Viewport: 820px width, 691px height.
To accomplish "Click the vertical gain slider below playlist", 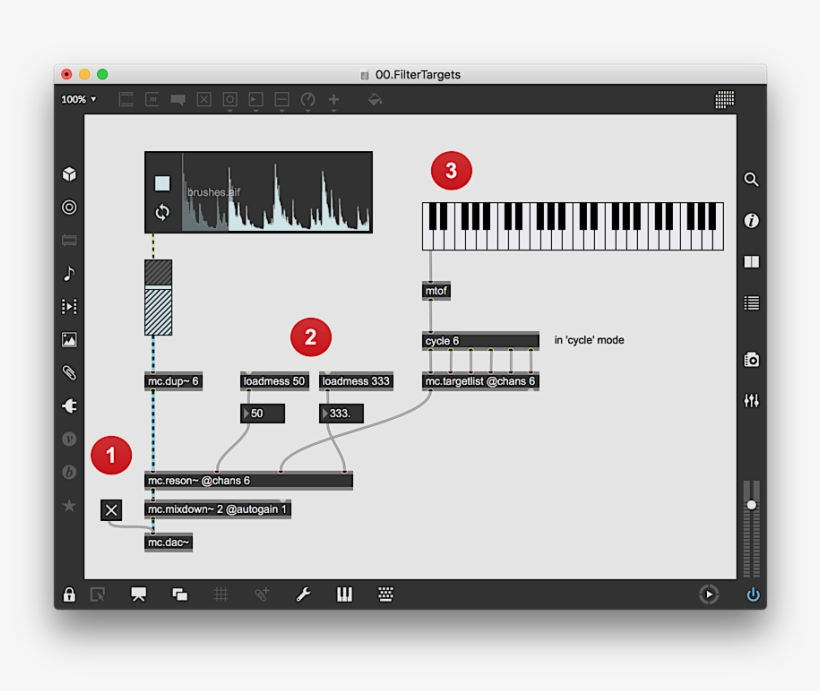I will coord(158,298).
